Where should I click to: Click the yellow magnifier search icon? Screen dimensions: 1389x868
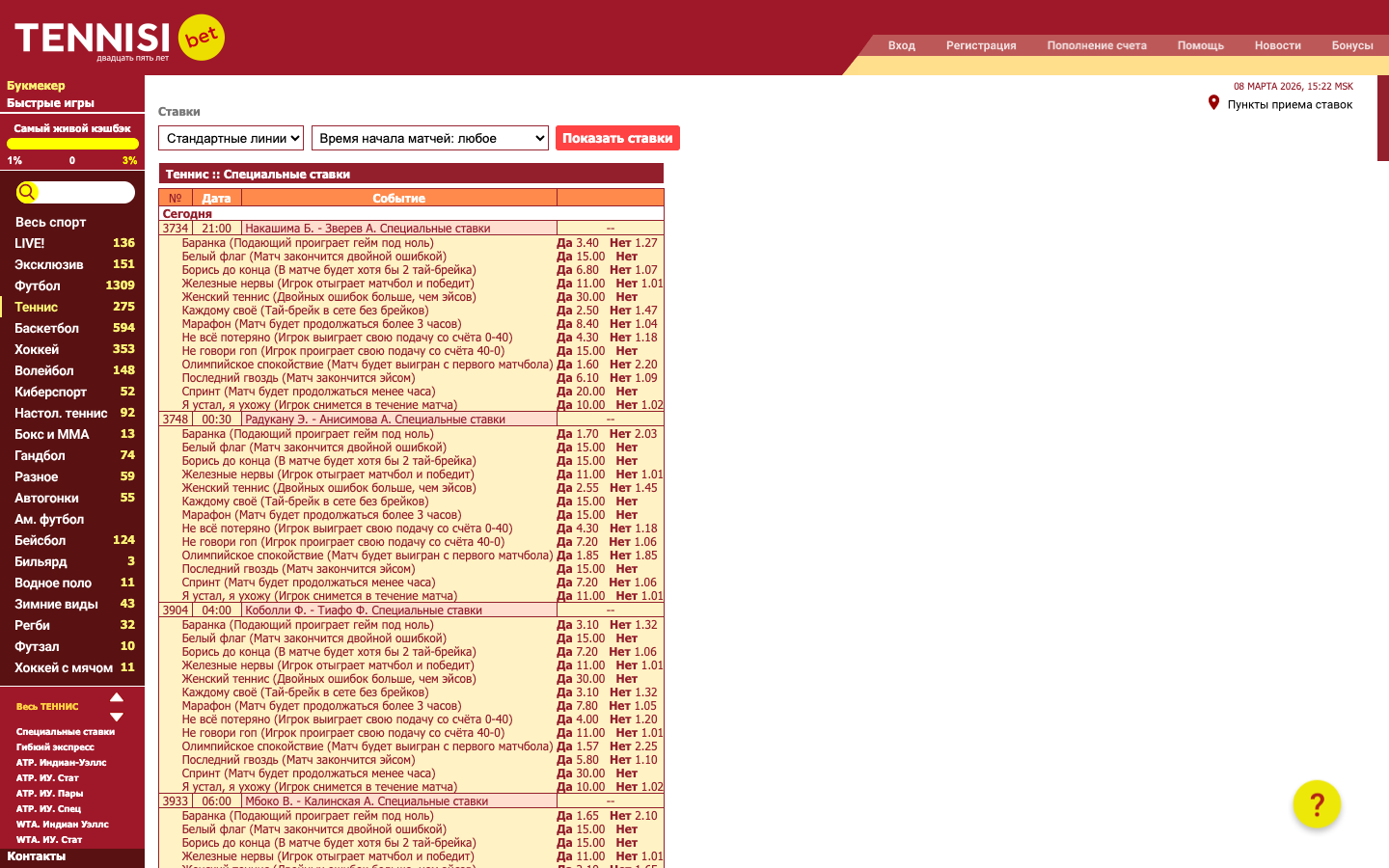click(x=27, y=193)
